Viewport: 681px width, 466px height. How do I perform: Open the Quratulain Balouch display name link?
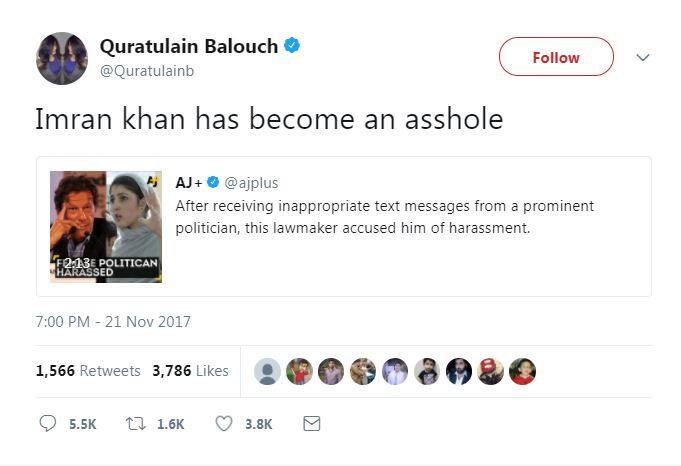(x=189, y=46)
